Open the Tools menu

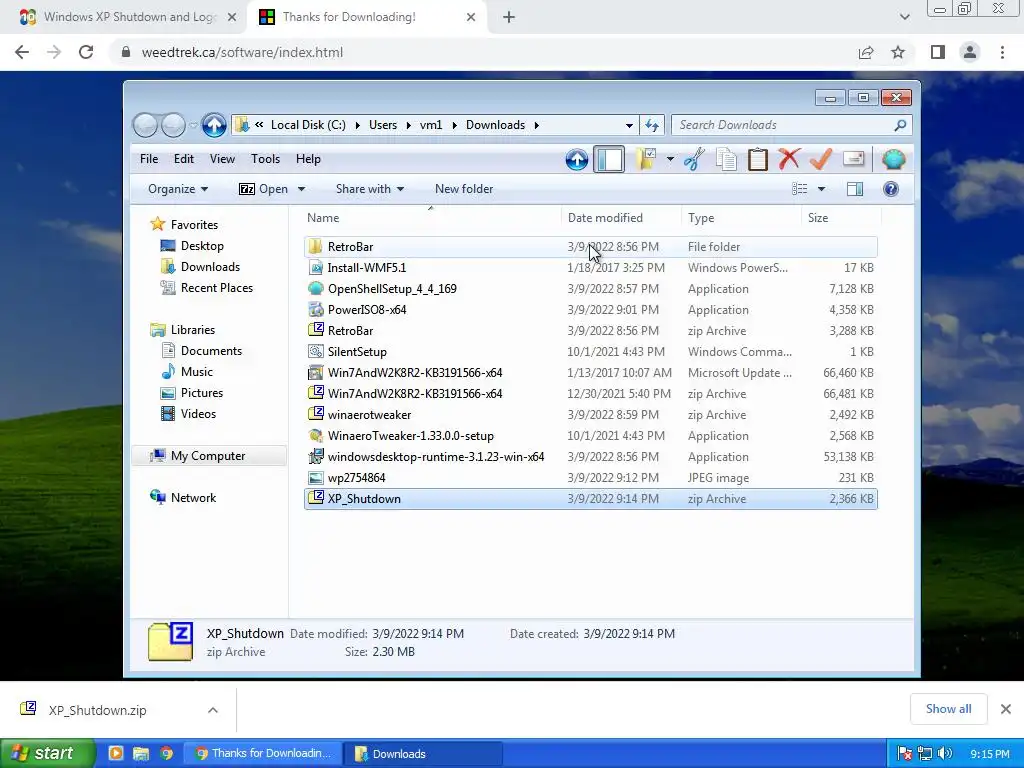pos(265,159)
